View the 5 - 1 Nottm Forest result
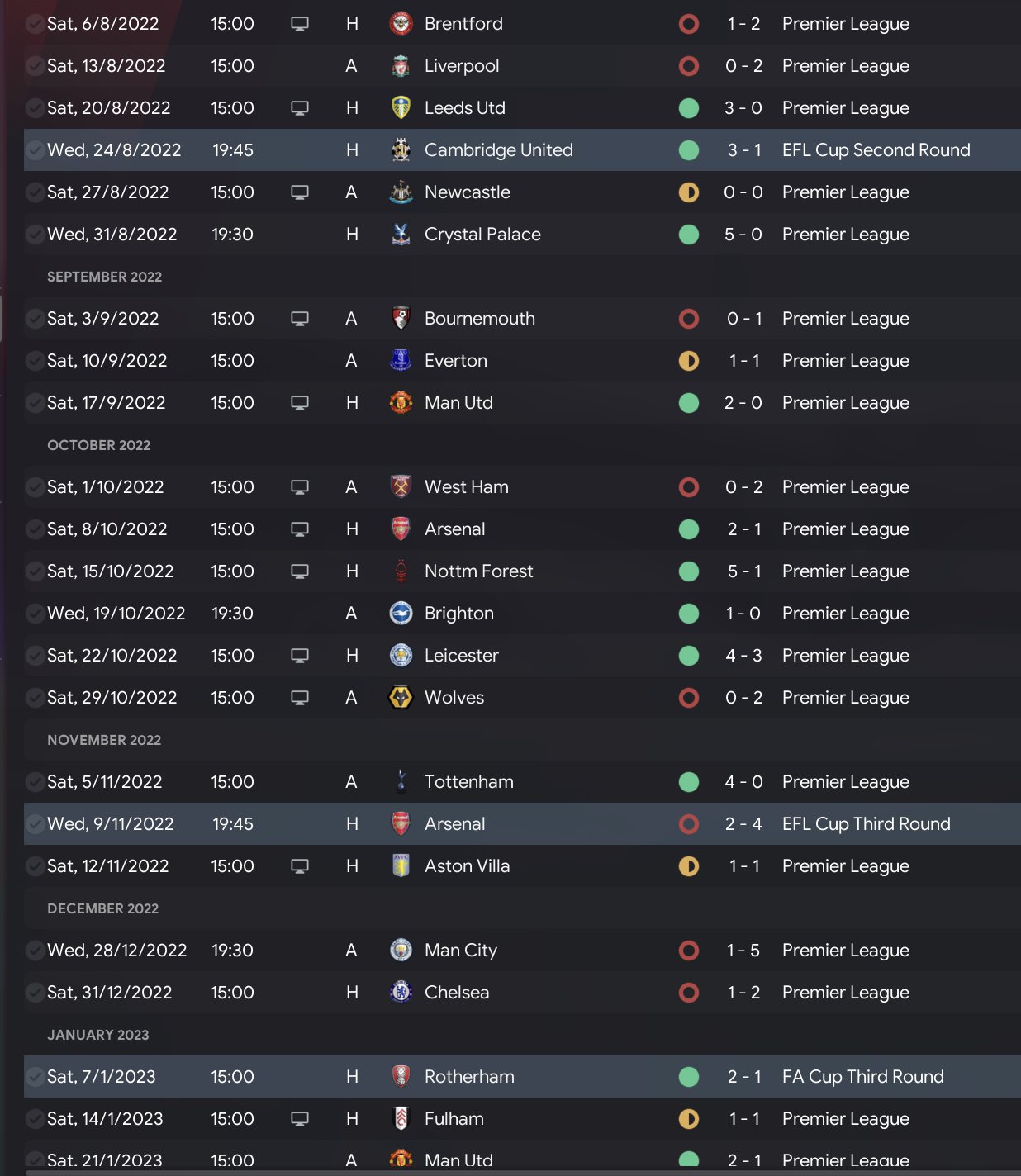 pos(743,571)
